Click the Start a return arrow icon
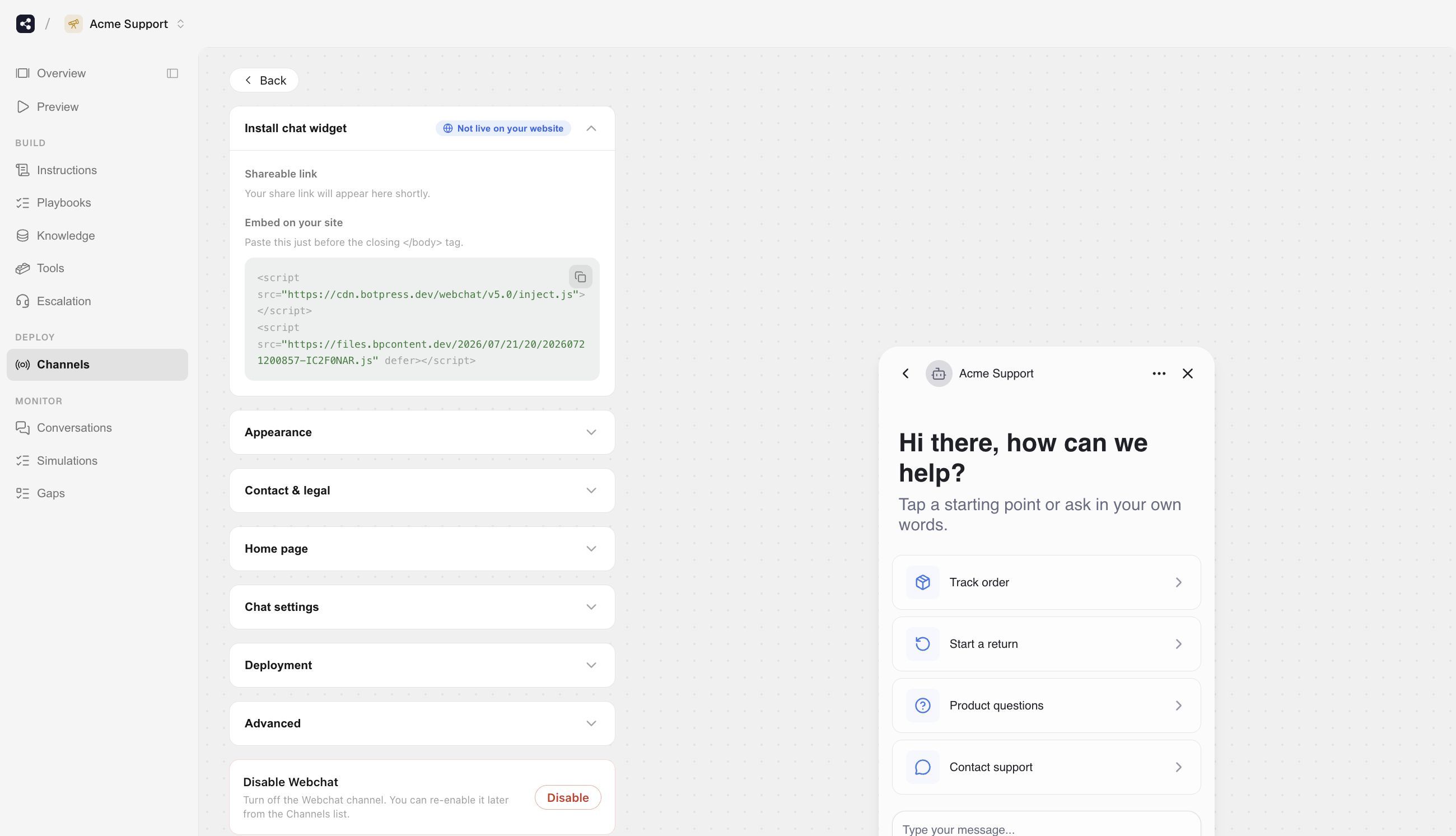This screenshot has width=1456, height=836. 923,643
